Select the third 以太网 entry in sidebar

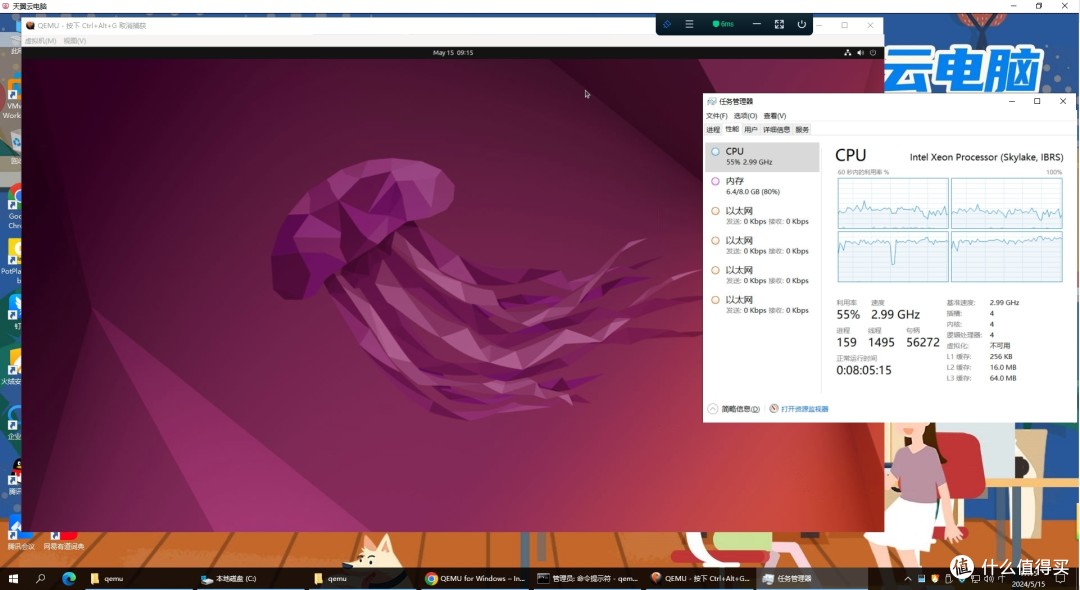762,275
